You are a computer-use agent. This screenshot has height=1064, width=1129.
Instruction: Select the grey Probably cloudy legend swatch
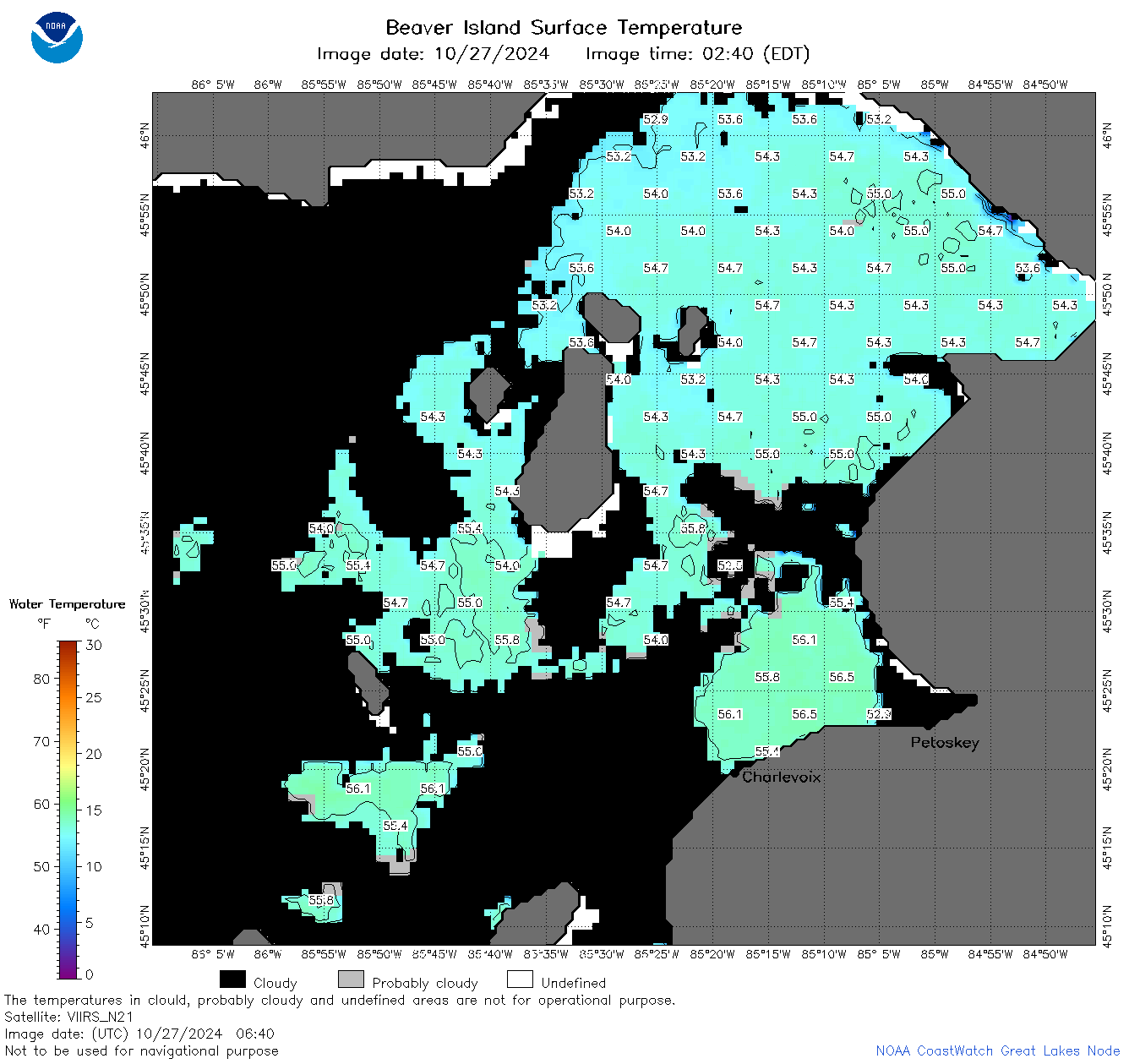click(x=351, y=979)
